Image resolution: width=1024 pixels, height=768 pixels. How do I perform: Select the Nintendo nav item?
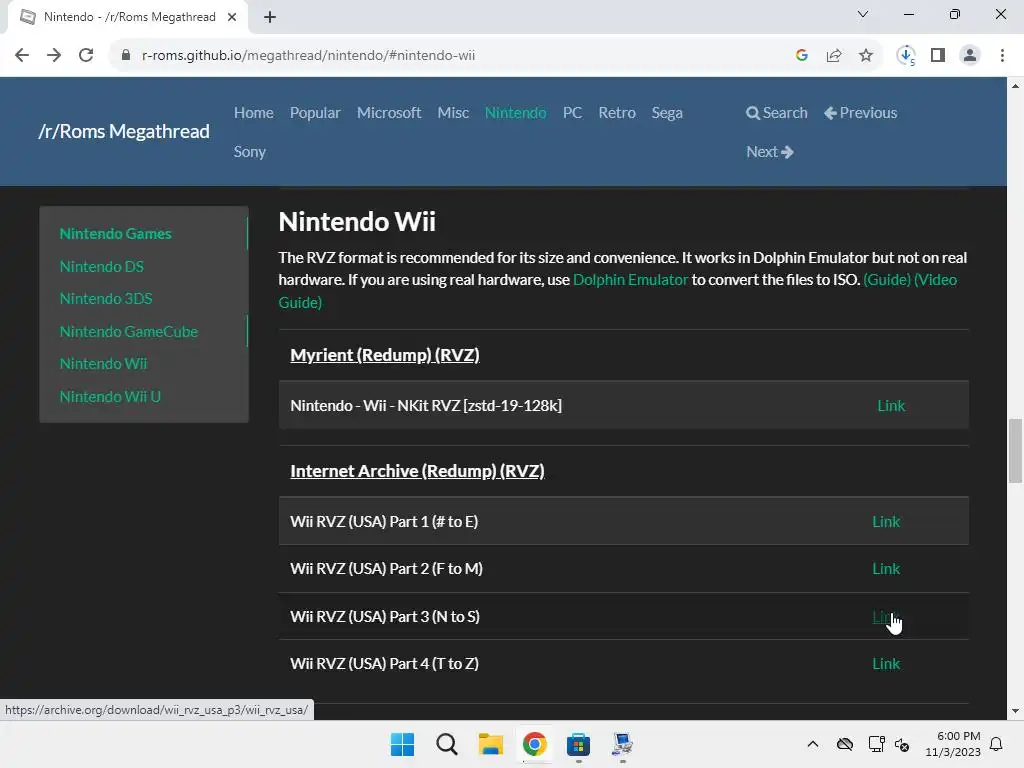point(515,112)
